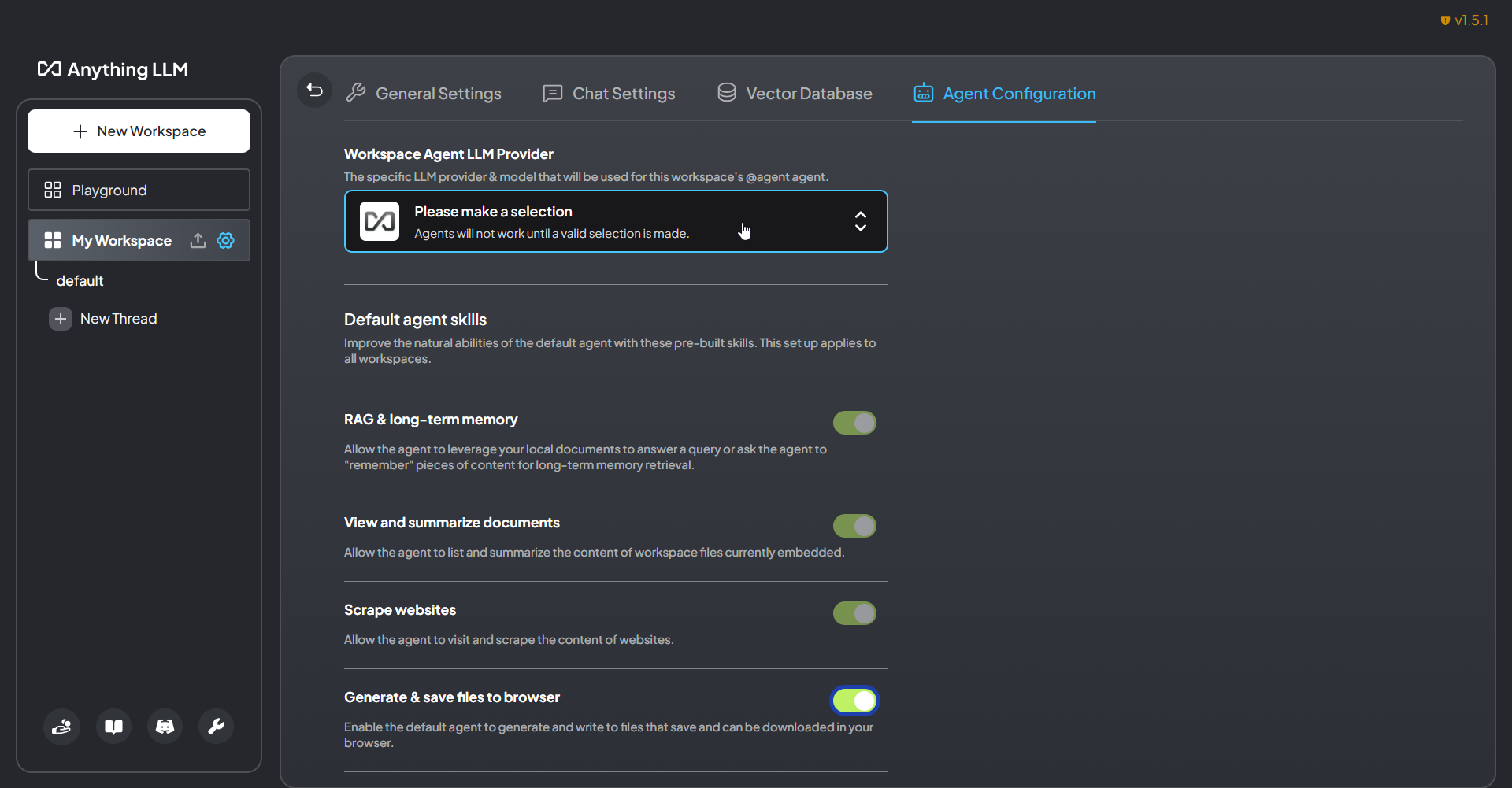The width and height of the screenshot is (1512, 788).
Task: Toggle View and summarize documents switch
Action: click(854, 526)
